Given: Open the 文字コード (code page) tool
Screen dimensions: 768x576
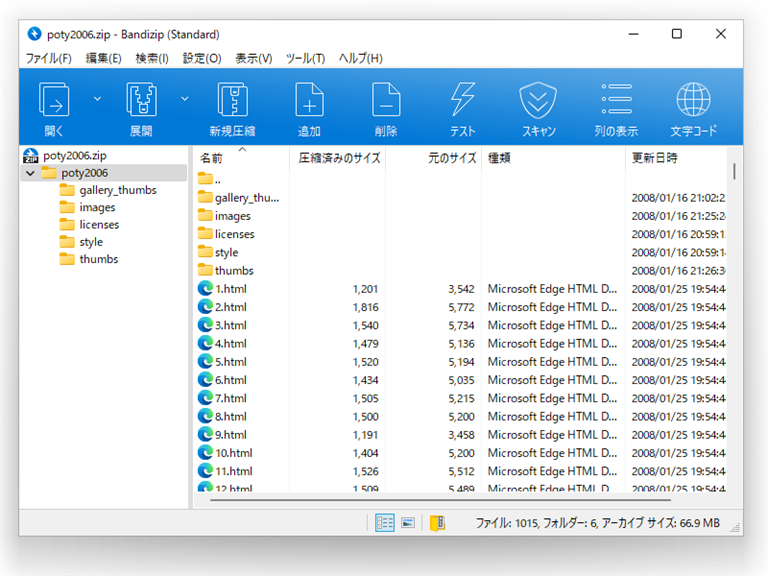Looking at the screenshot, I should click(693, 99).
